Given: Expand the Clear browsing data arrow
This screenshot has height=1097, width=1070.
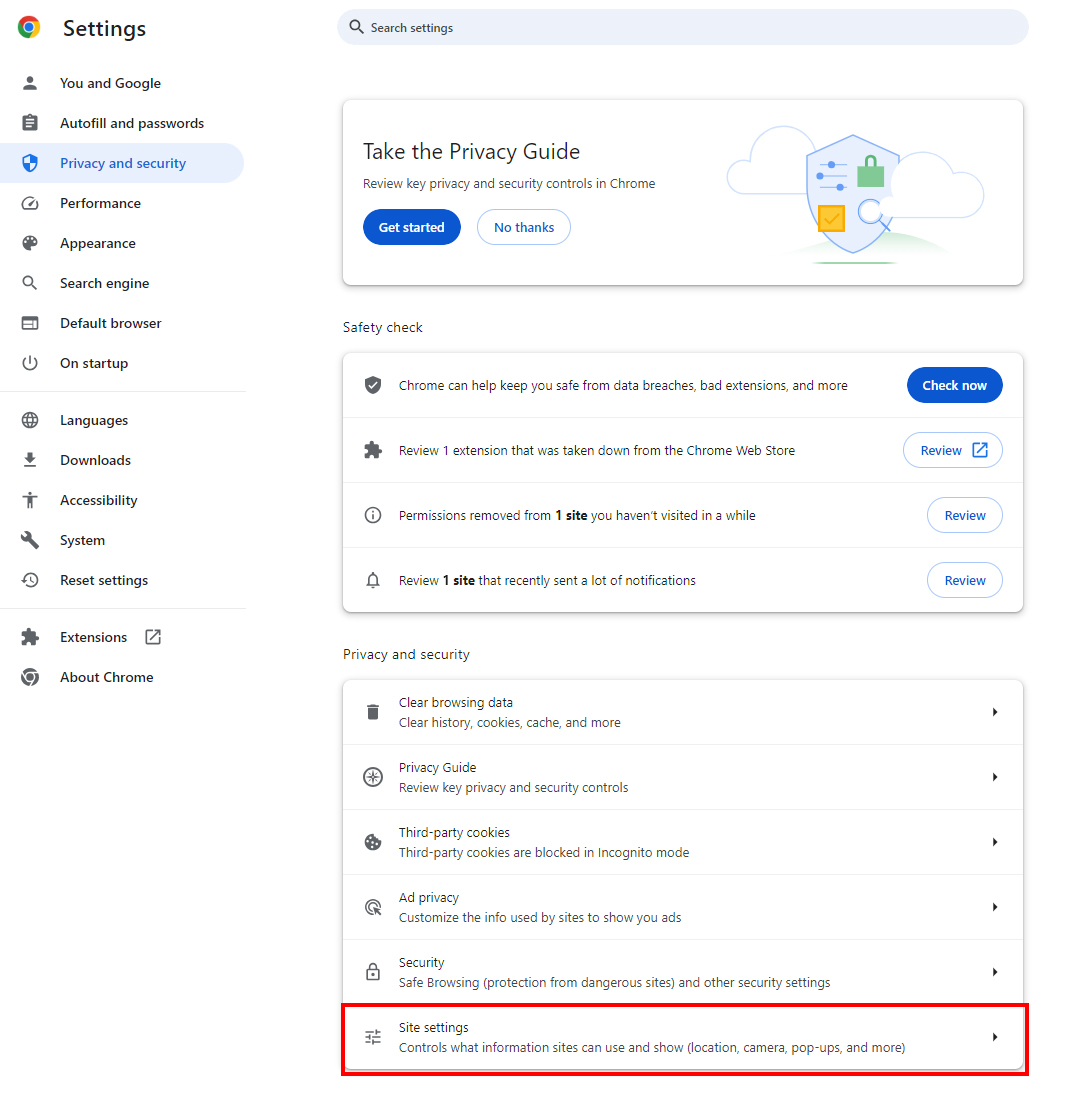Looking at the screenshot, I should tap(994, 712).
